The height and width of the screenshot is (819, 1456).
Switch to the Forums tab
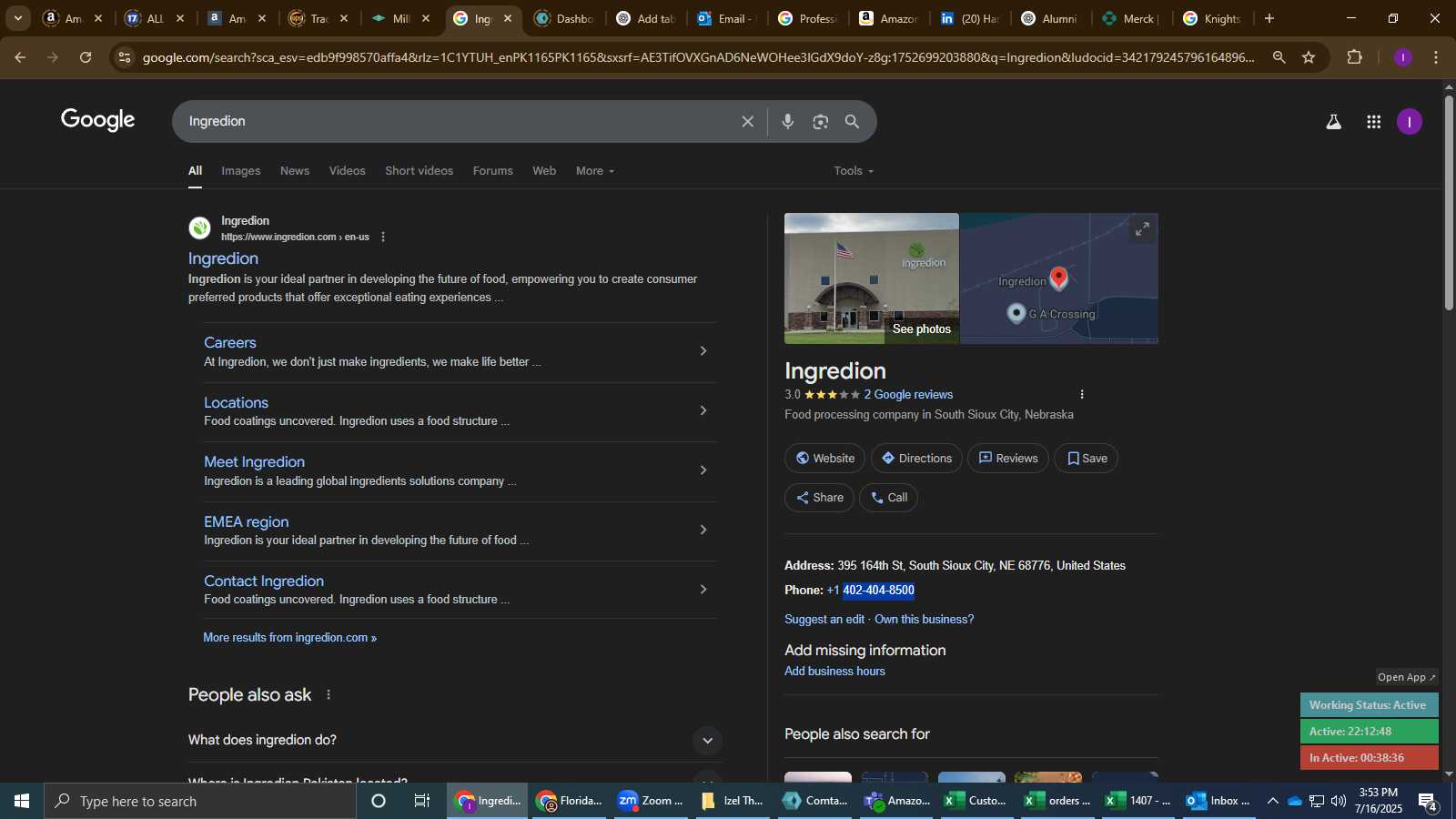pos(492,171)
